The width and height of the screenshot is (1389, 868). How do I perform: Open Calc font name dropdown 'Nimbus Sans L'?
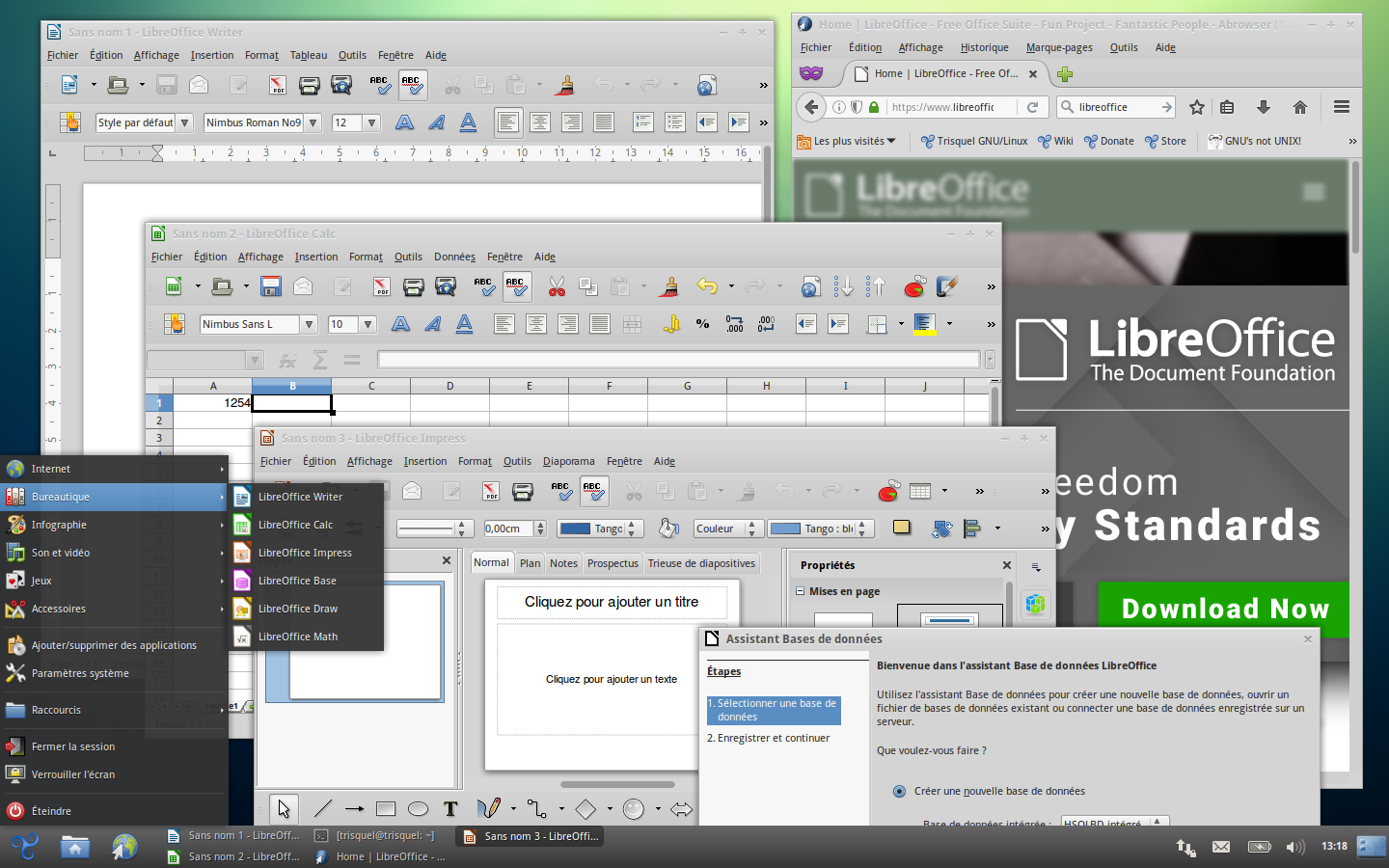pos(309,324)
